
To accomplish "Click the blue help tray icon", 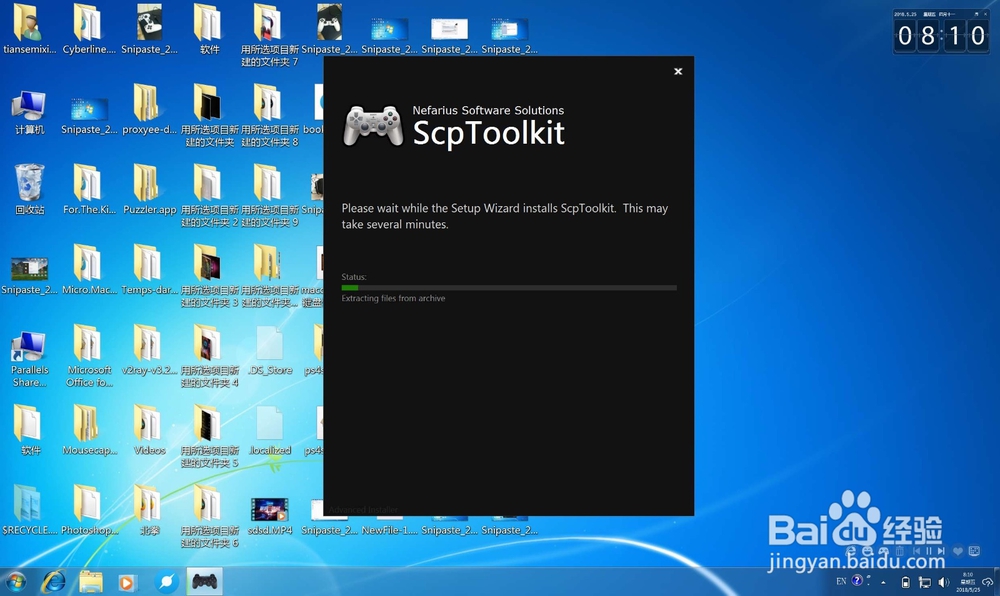I will [857, 580].
